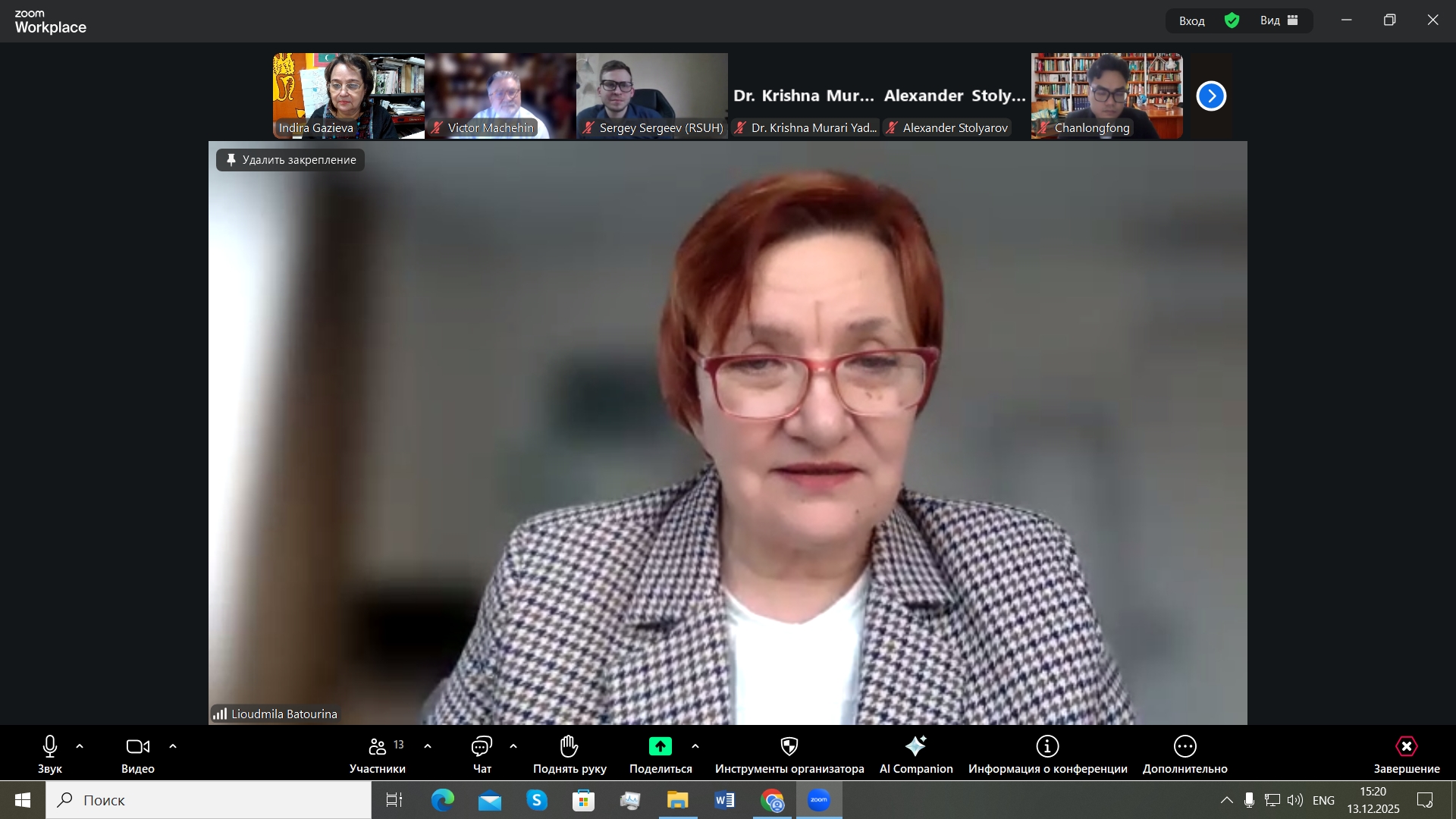
Task: Expand video options arrow next to Видео
Action: (x=173, y=747)
